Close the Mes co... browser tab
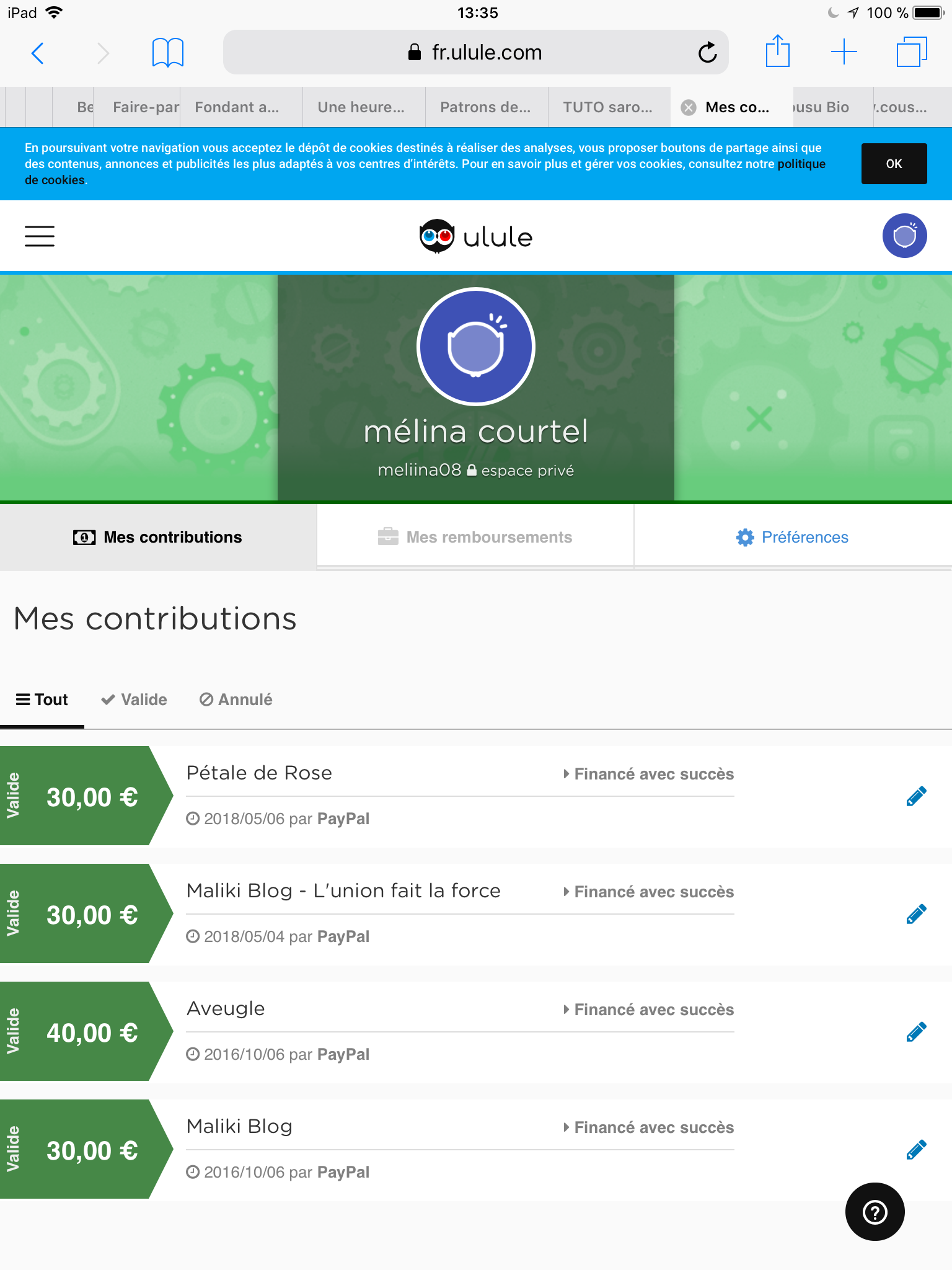 point(688,108)
